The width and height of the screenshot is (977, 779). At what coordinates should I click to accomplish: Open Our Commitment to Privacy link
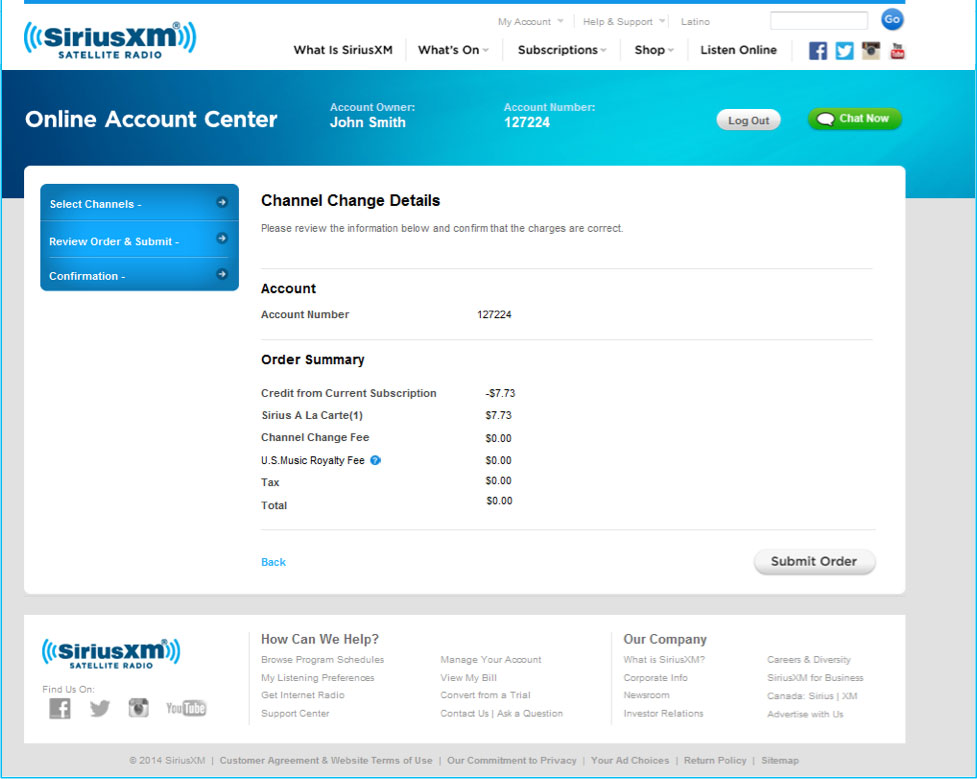coord(512,760)
